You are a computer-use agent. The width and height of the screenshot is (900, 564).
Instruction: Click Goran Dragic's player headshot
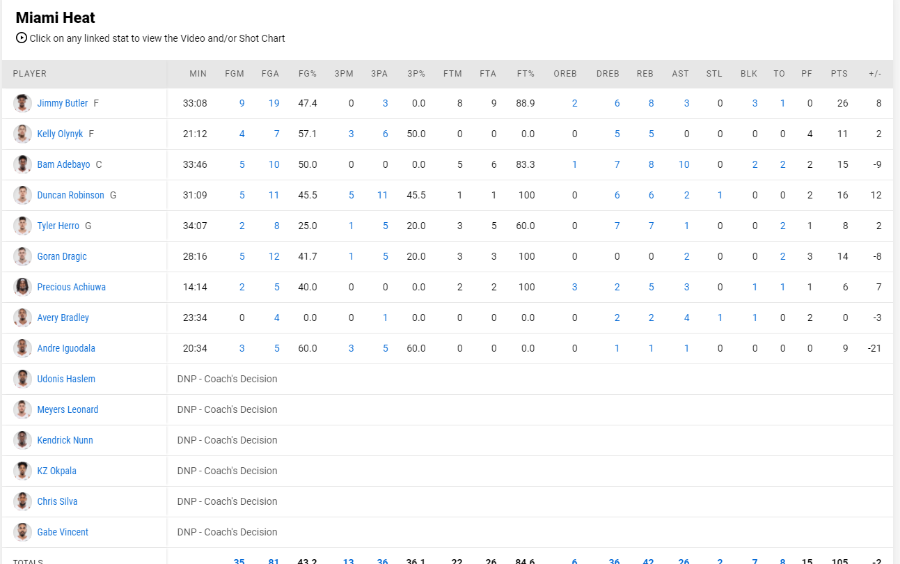click(x=22, y=256)
